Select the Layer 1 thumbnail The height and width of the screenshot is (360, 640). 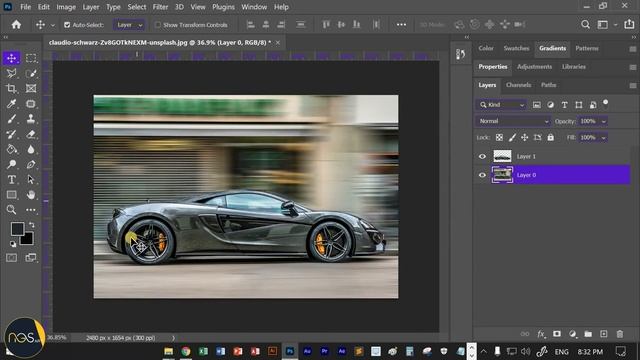pos(502,156)
